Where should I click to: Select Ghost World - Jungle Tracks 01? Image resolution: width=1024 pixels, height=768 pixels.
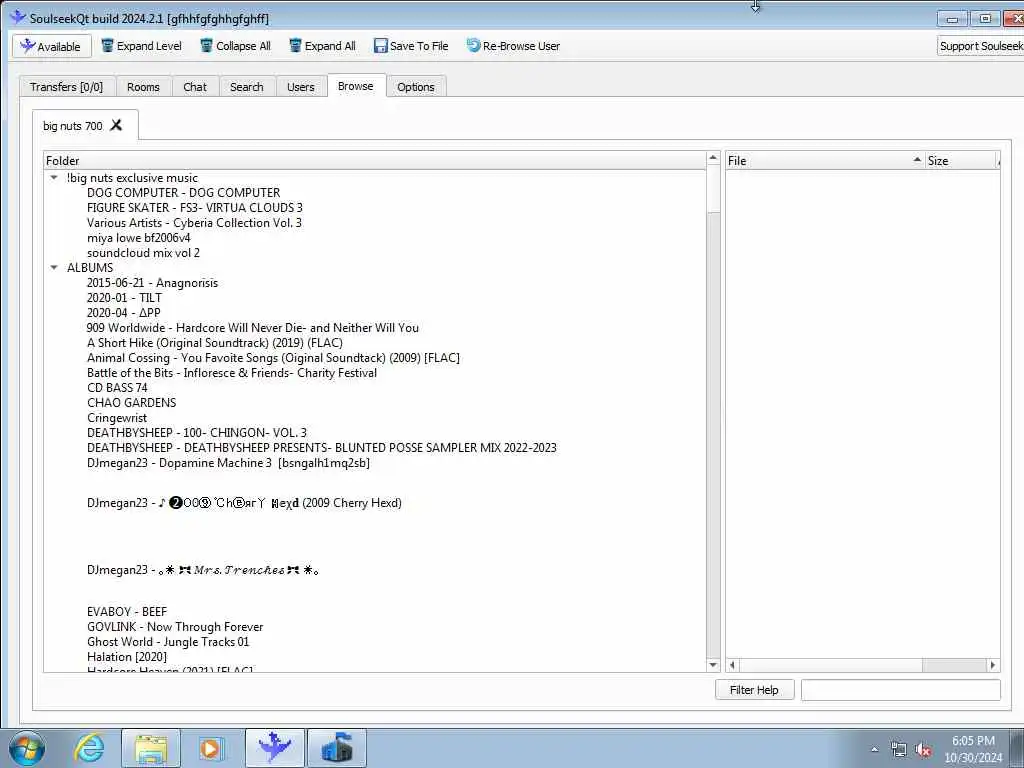coord(168,642)
